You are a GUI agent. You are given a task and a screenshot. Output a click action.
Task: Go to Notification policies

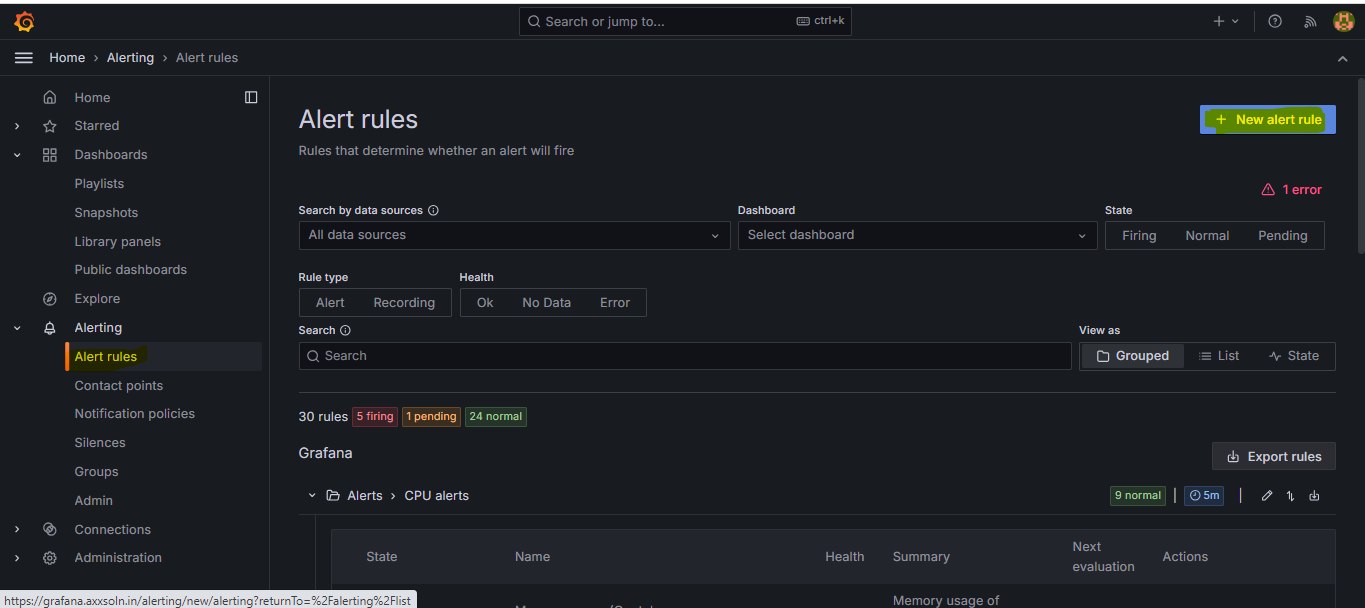pos(134,414)
